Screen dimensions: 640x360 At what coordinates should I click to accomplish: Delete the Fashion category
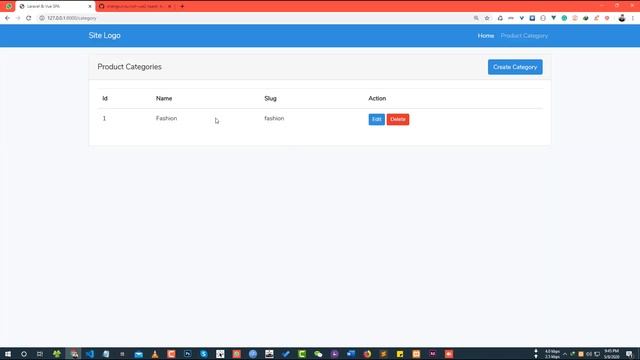click(398, 119)
